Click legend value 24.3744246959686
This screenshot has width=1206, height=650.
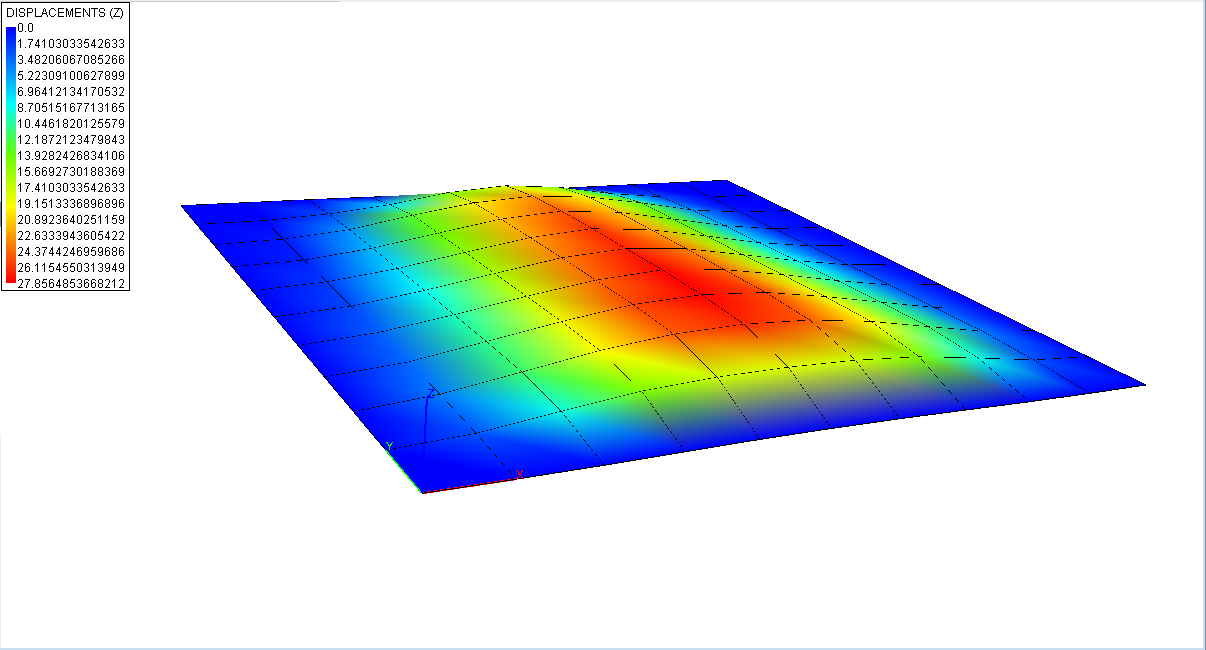[71, 252]
